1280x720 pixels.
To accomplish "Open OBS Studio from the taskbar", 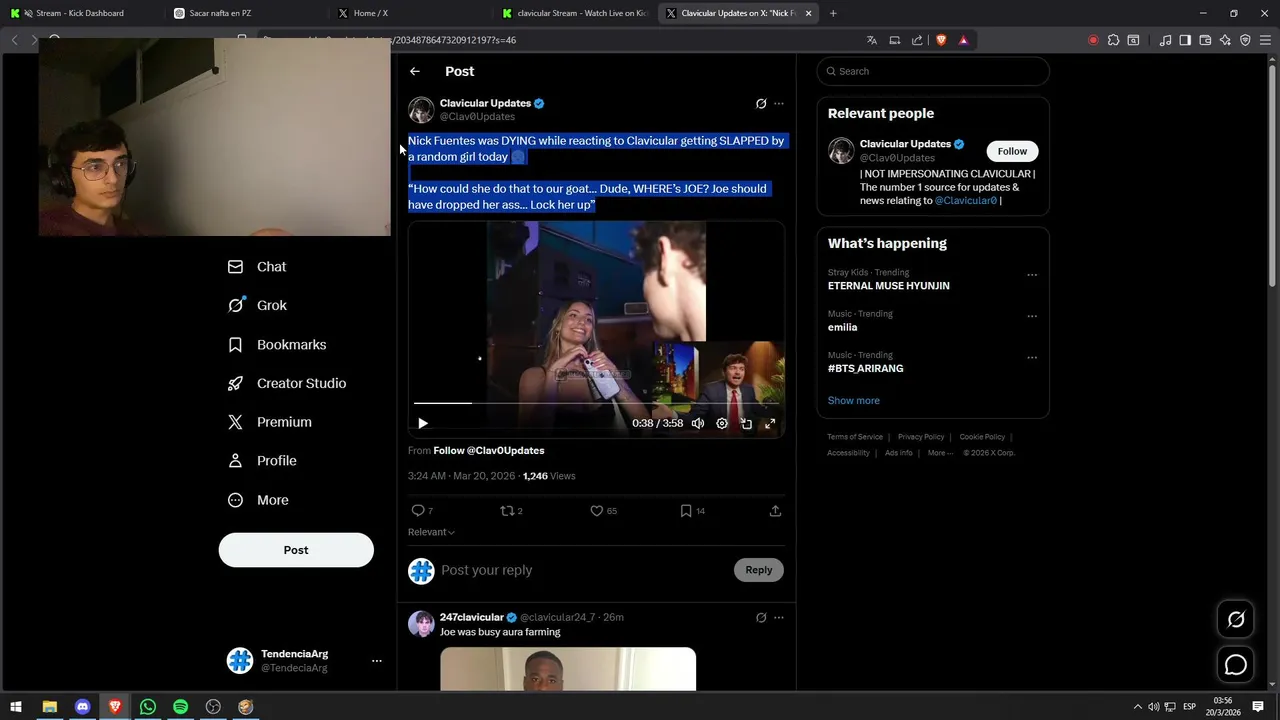I will (213, 707).
